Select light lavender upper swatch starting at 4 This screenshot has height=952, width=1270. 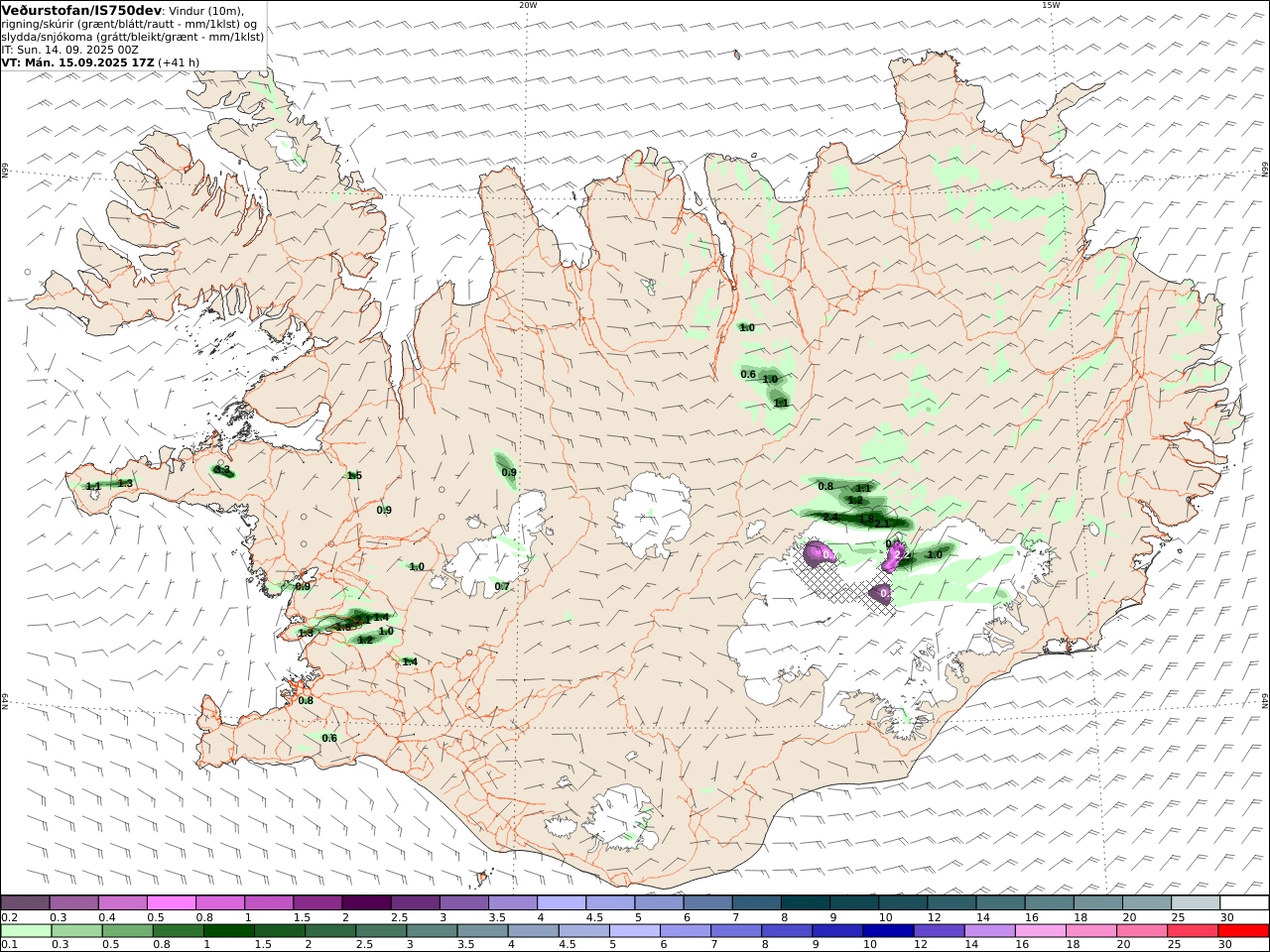point(561,902)
